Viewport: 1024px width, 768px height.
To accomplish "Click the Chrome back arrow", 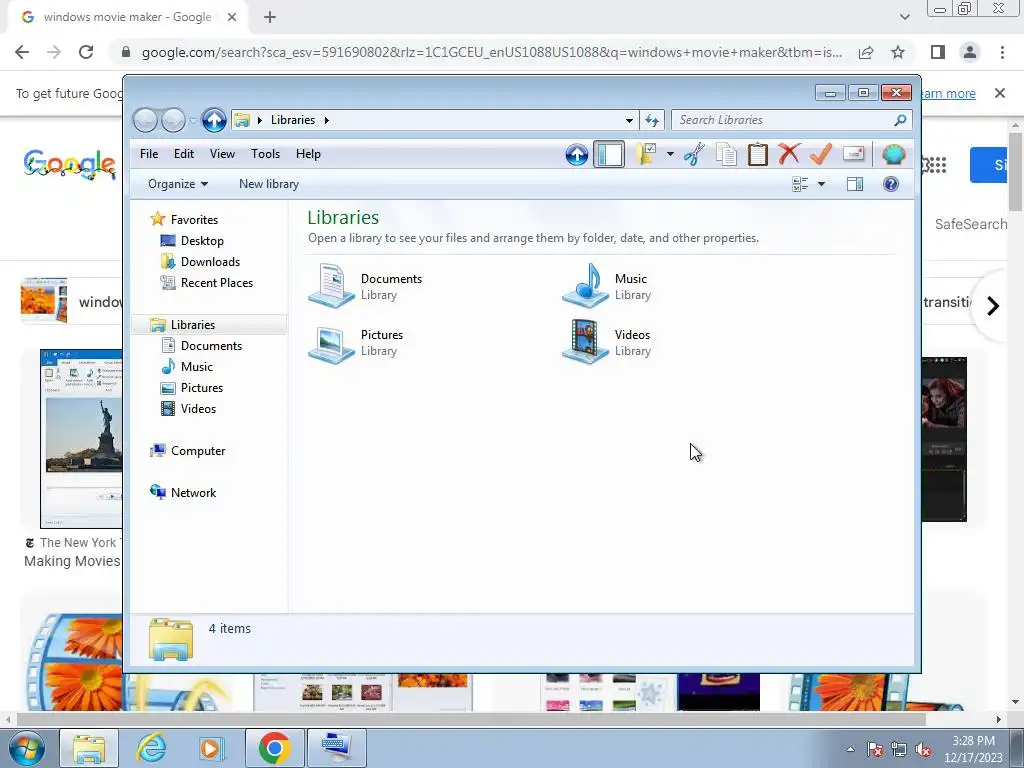I will 22,52.
